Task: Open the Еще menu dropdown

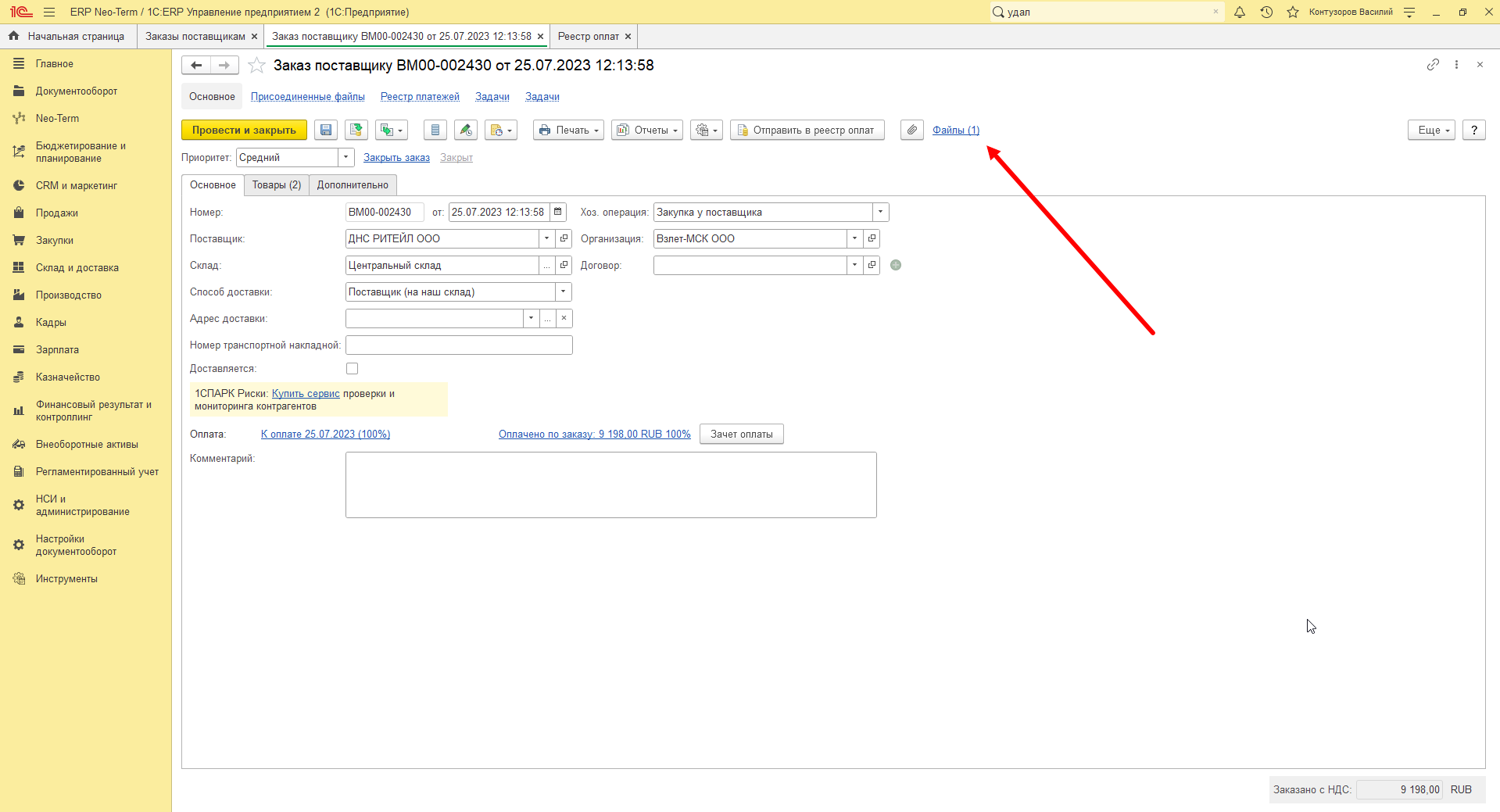Action: click(x=1432, y=131)
